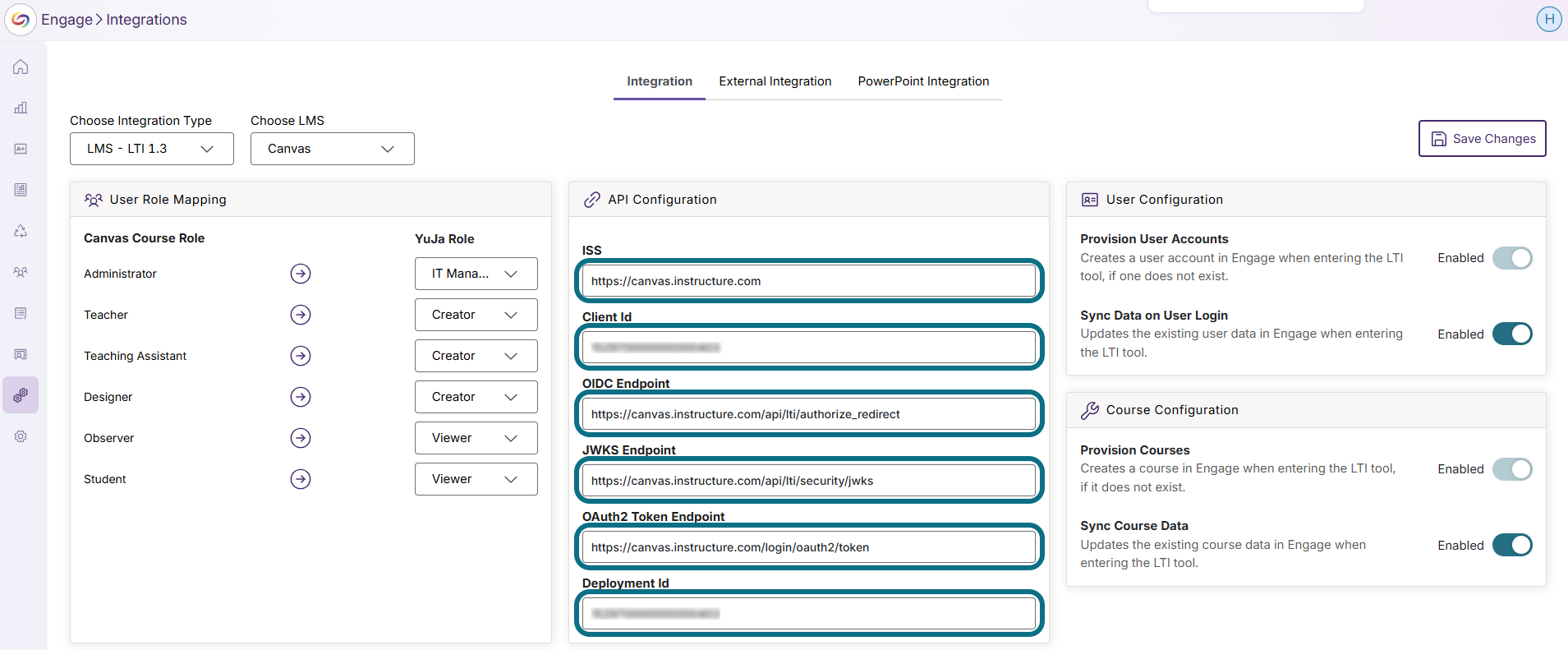Screen dimensions: 1568x650
Task: Click the Engage breadcrumb link
Action: pos(67,20)
